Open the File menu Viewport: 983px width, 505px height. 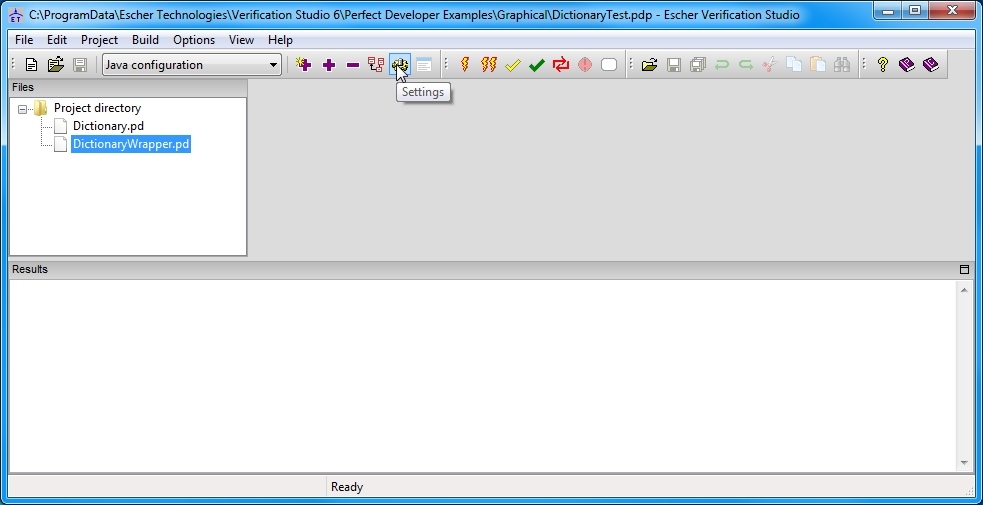tap(24, 39)
